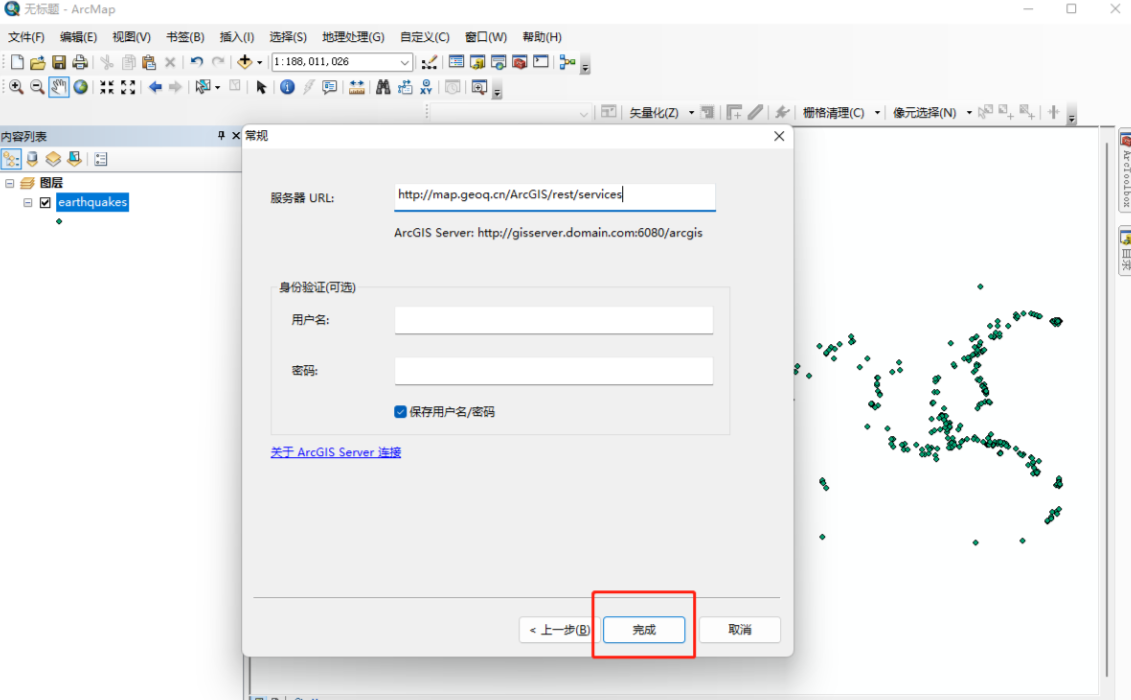Click the 完成 button
This screenshot has height=700, width=1131.
coord(643,629)
